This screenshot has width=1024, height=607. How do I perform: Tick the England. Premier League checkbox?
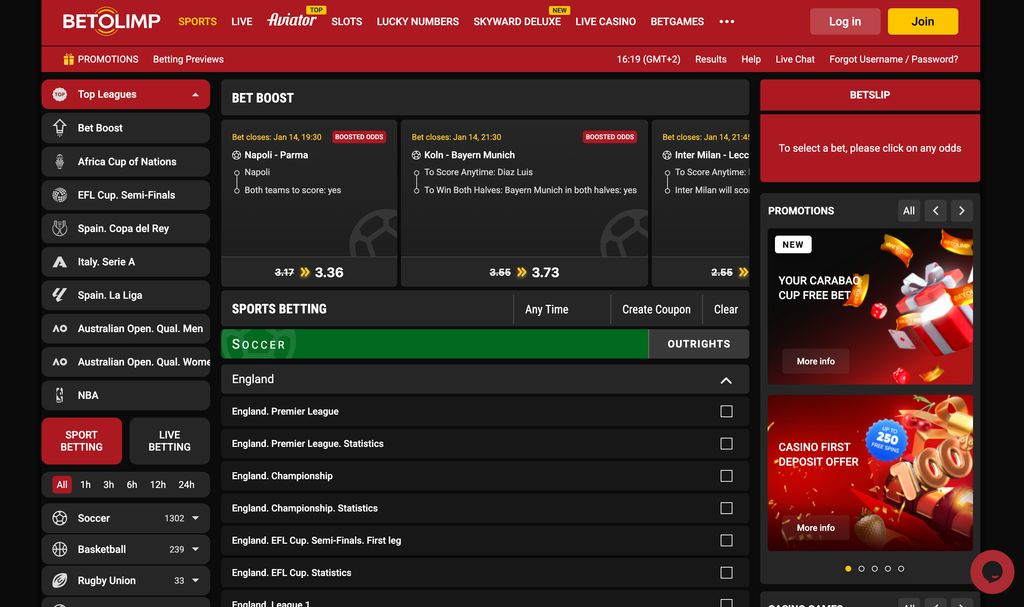click(726, 412)
